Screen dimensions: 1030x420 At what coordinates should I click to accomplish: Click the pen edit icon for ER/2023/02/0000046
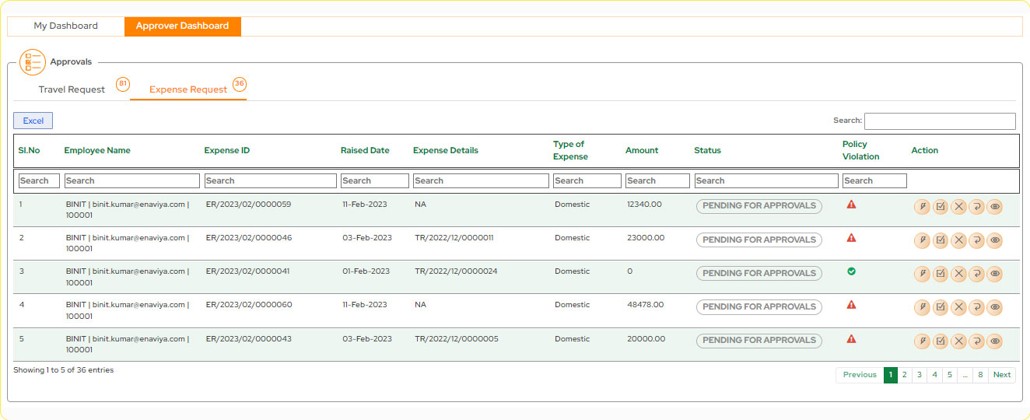922,240
